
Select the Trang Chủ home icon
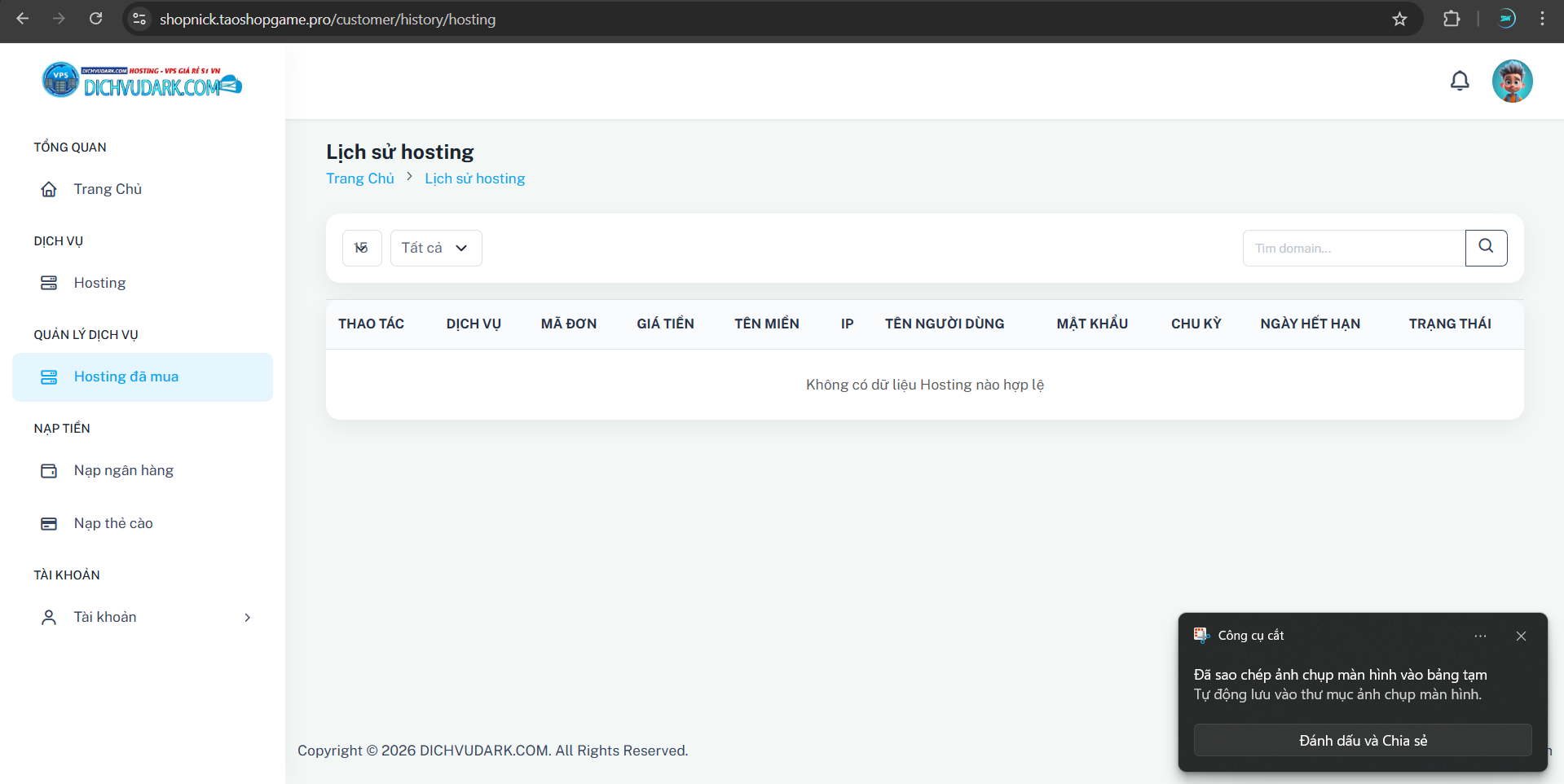(49, 188)
